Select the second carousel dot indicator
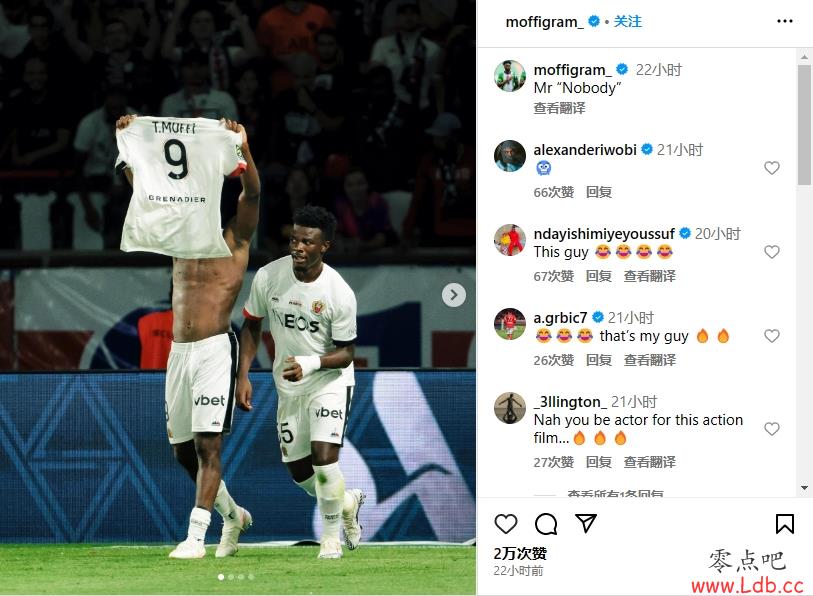Viewport: 813px width, 596px height. 231,577
